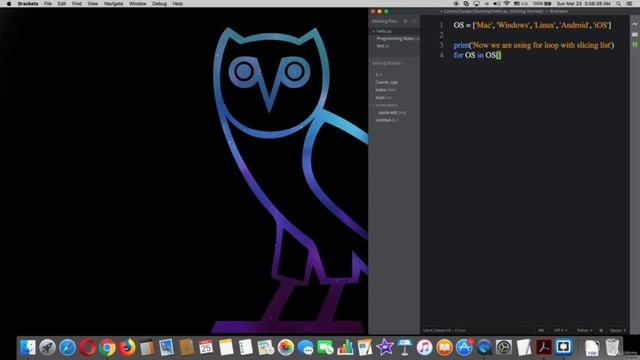Launch Google Chrome from the Dock

pyautogui.click(x=107, y=348)
